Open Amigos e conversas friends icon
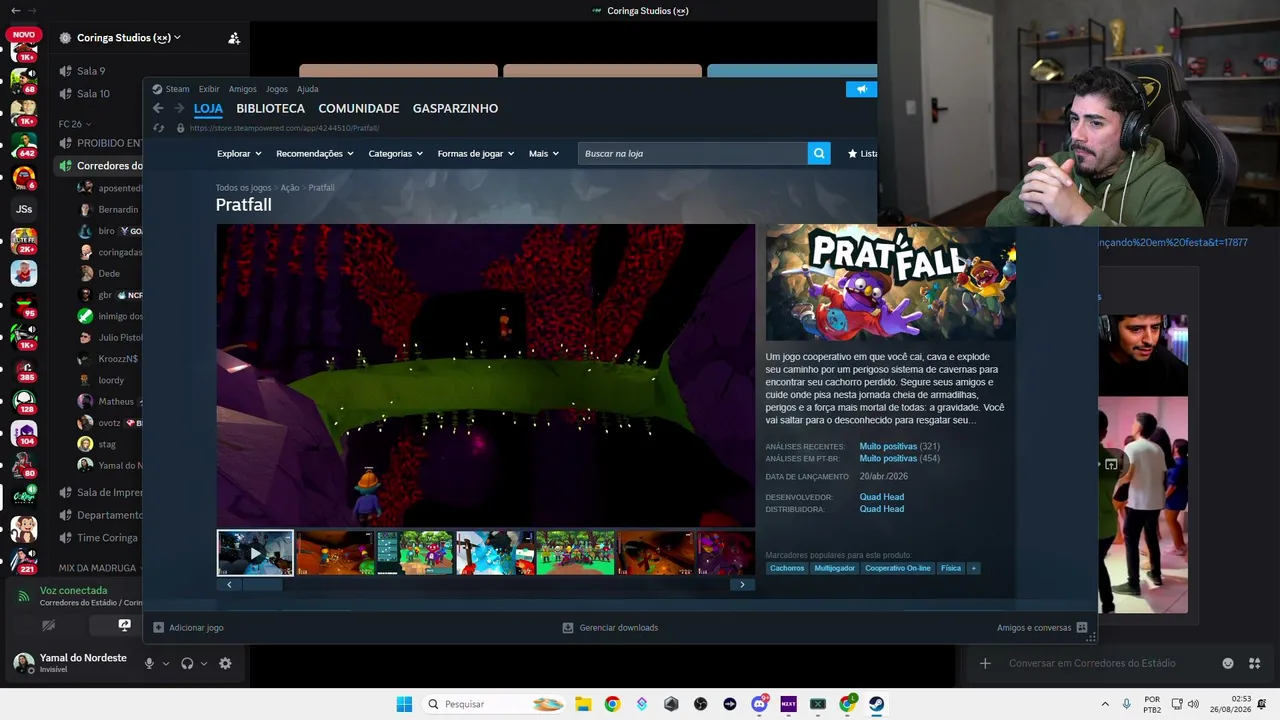Viewport: 1280px width, 720px height. [1082, 627]
